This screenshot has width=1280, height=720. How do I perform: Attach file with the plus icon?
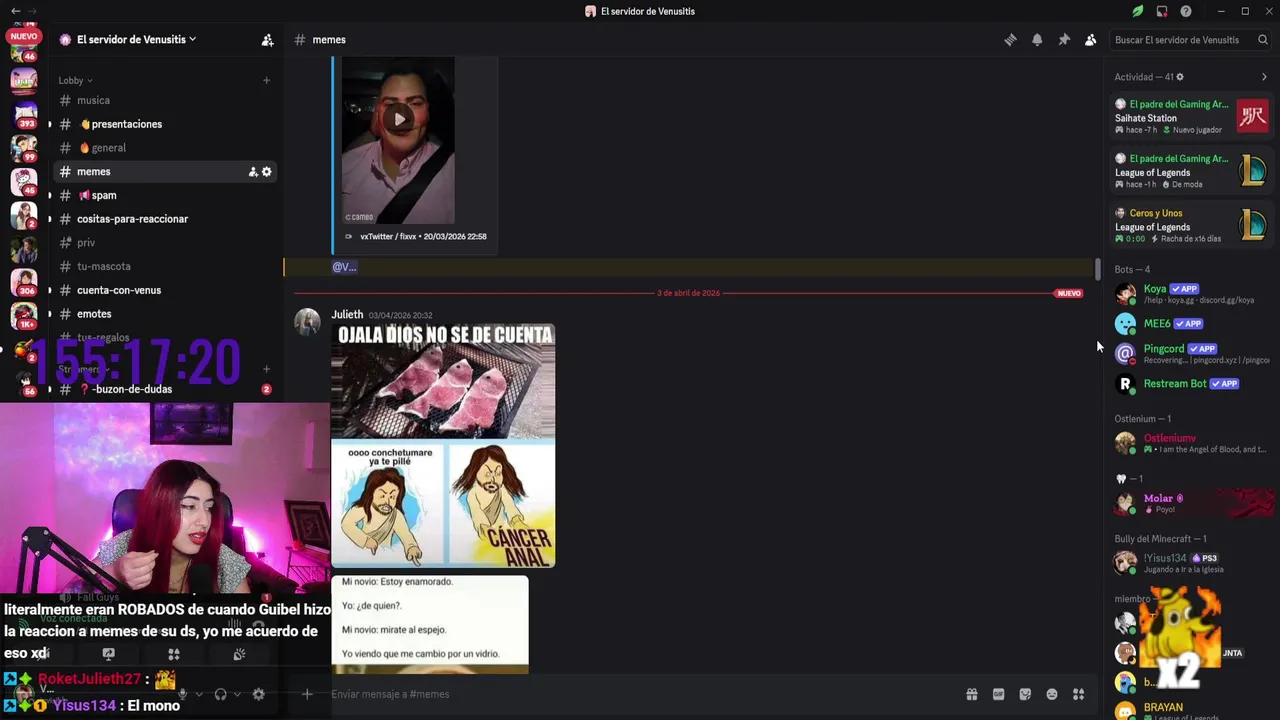307,694
